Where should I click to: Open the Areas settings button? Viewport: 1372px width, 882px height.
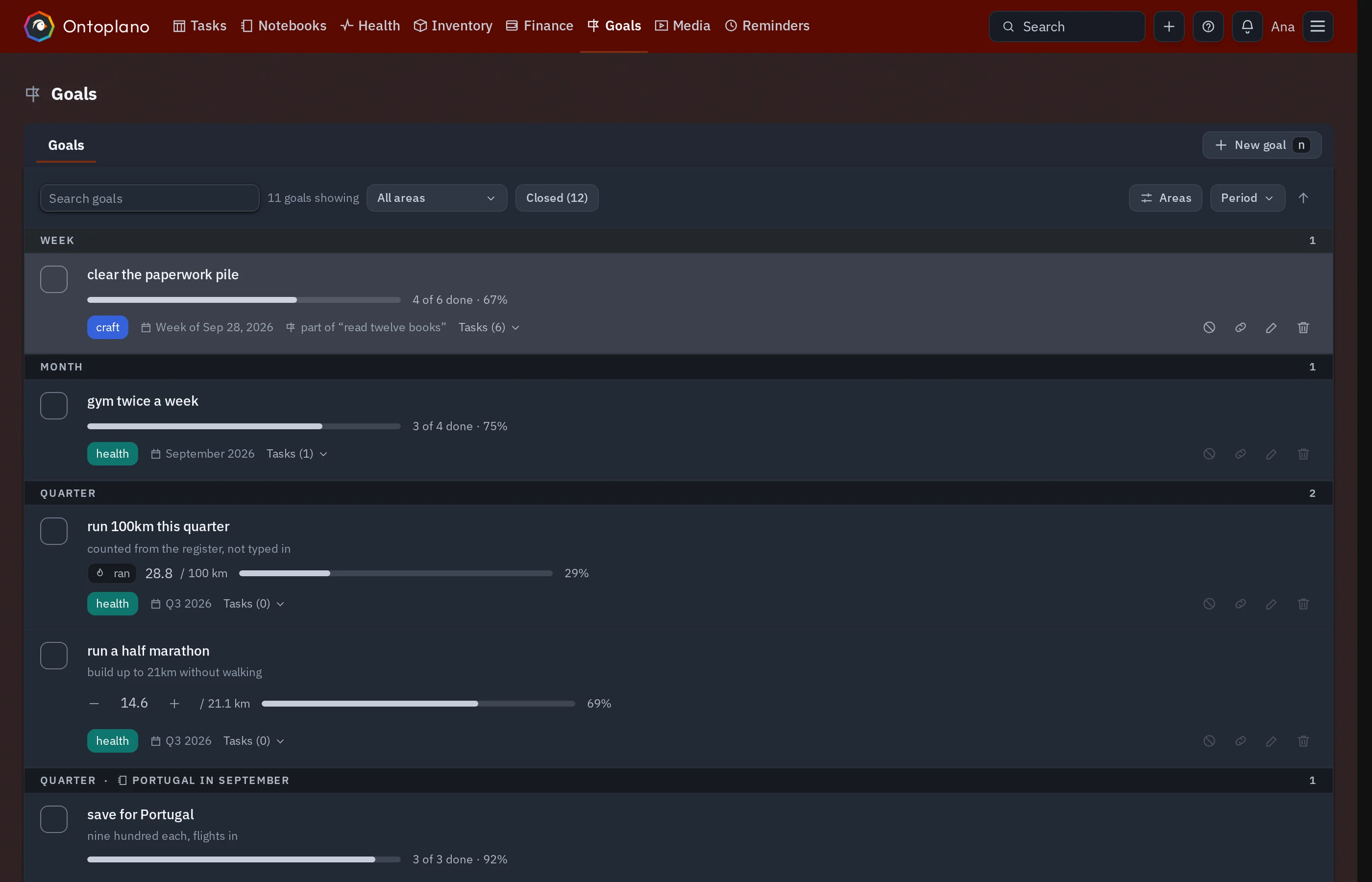pyautogui.click(x=1165, y=198)
